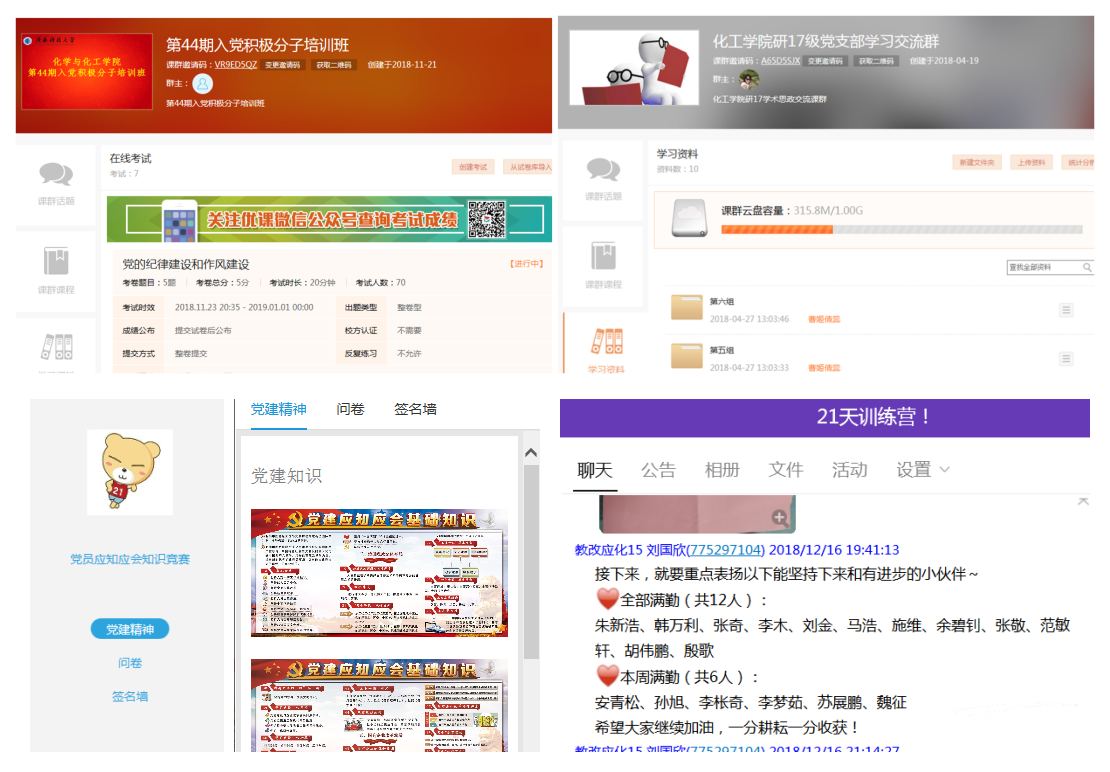
Task: Open 课群话题 chat icon in the 第44期 panel
Action: pos(56,176)
